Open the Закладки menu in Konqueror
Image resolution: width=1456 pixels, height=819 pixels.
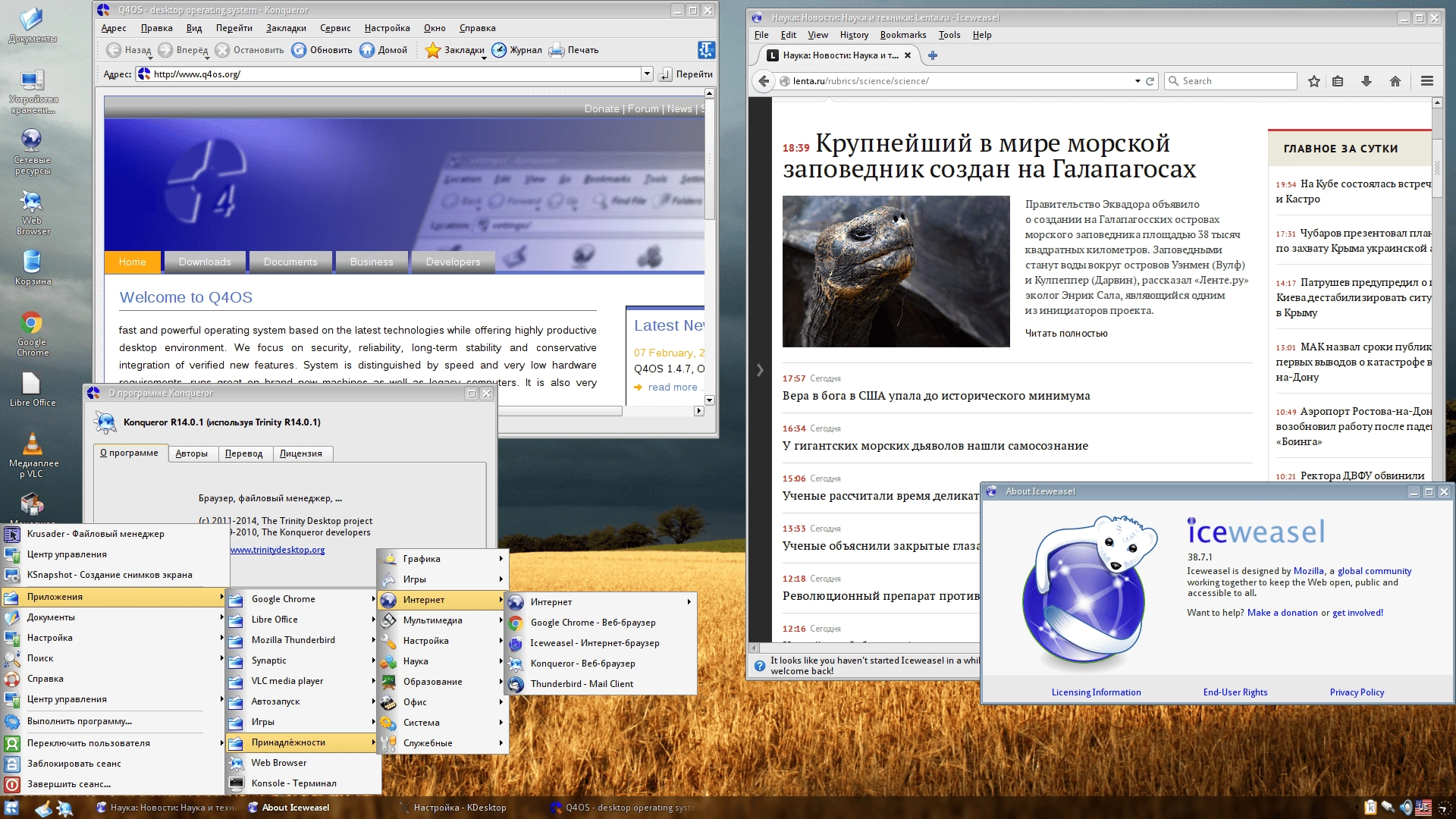click(286, 28)
